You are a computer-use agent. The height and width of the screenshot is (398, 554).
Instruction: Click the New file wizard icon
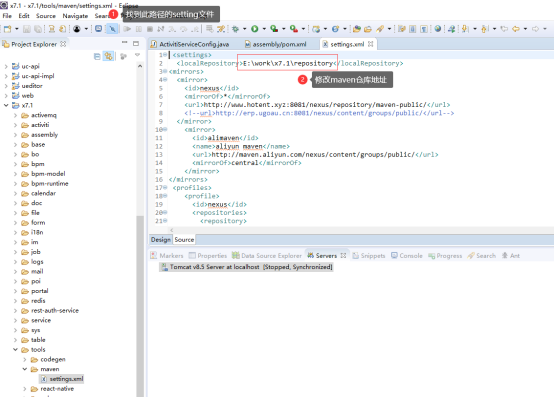click(7, 29)
